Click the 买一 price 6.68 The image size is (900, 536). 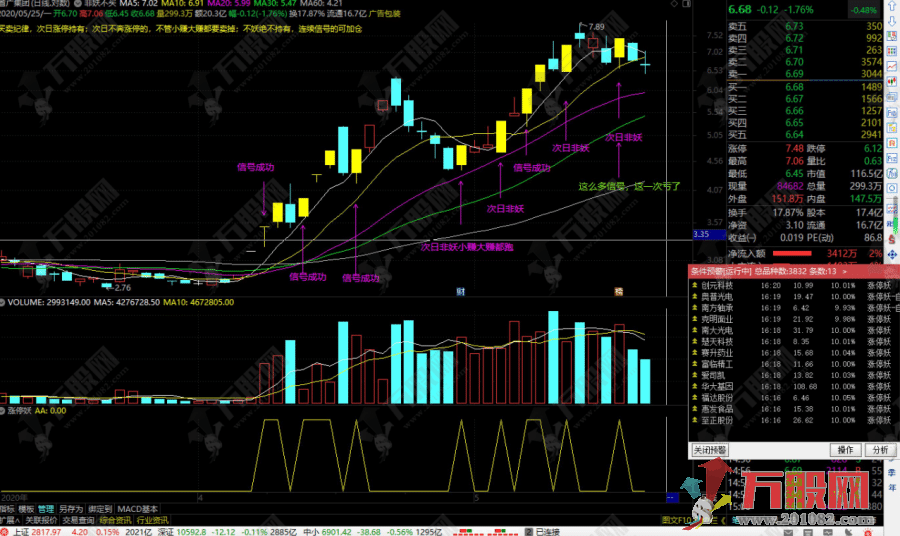coord(794,87)
